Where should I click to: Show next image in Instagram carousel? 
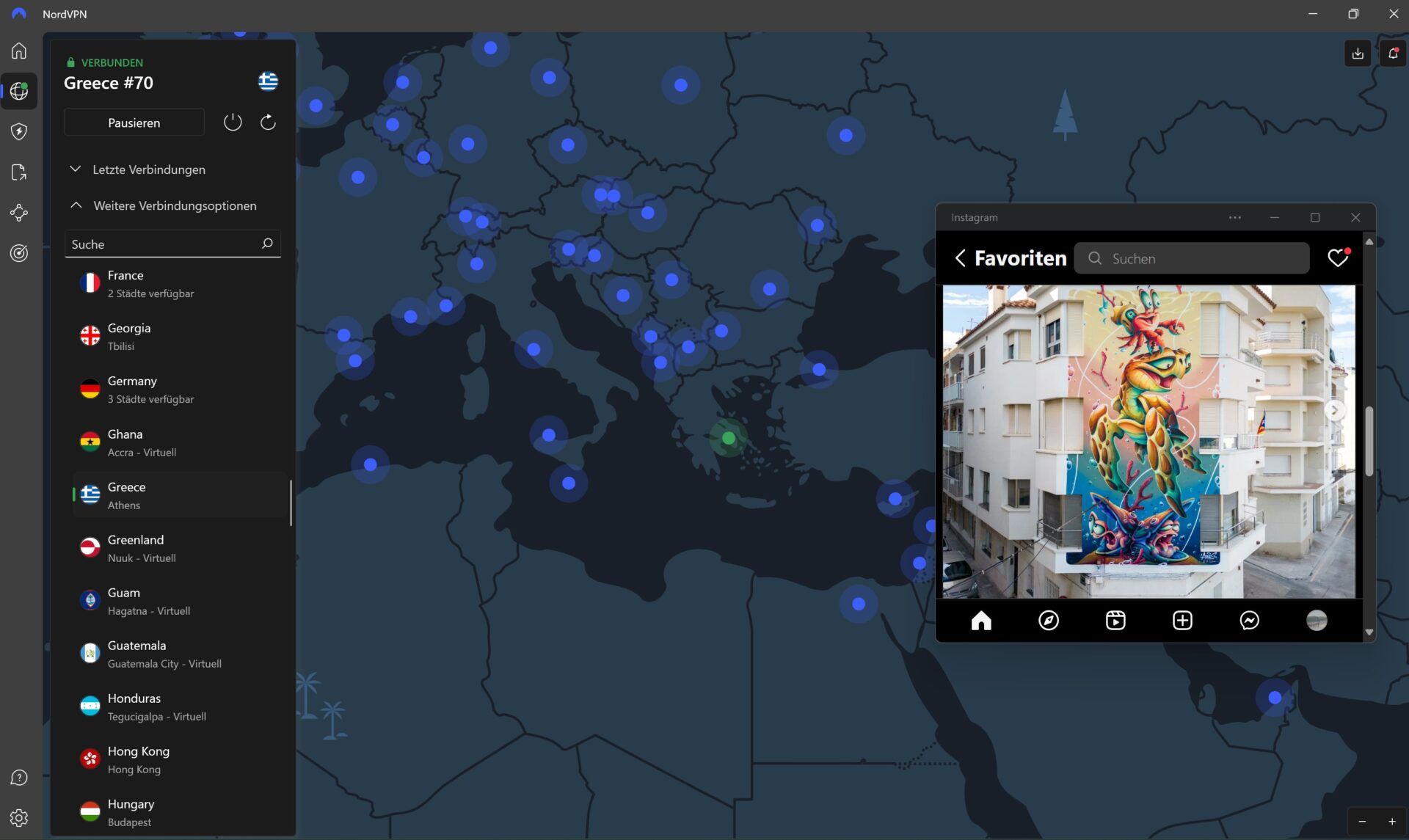(x=1335, y=410)
